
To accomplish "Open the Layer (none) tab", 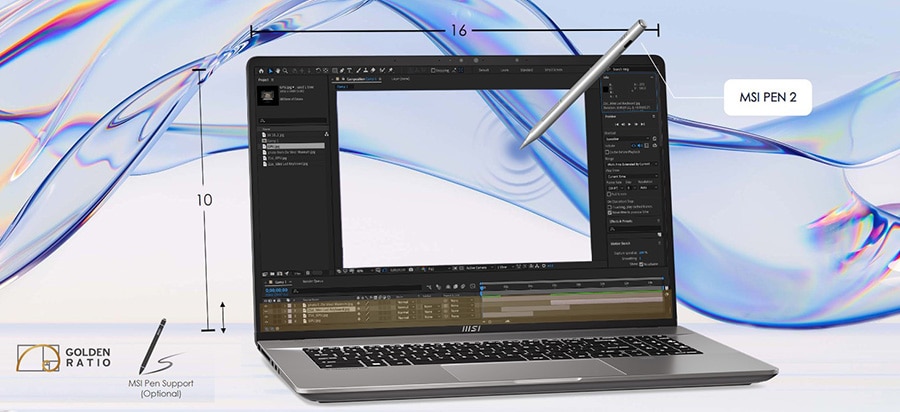I will point(401,79).
